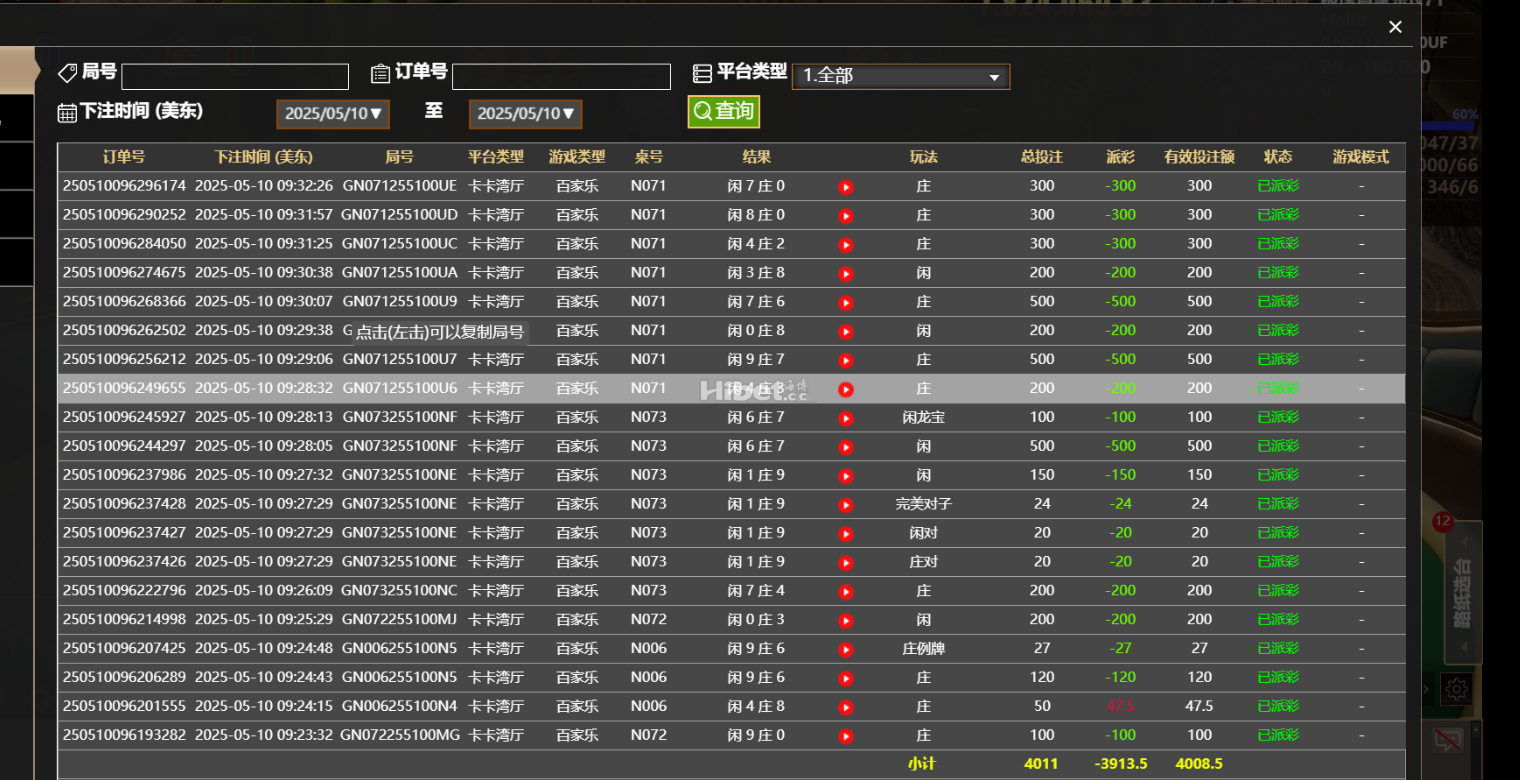
Task: Click the muted chat bubble icon
Action: pos(1448,741)
